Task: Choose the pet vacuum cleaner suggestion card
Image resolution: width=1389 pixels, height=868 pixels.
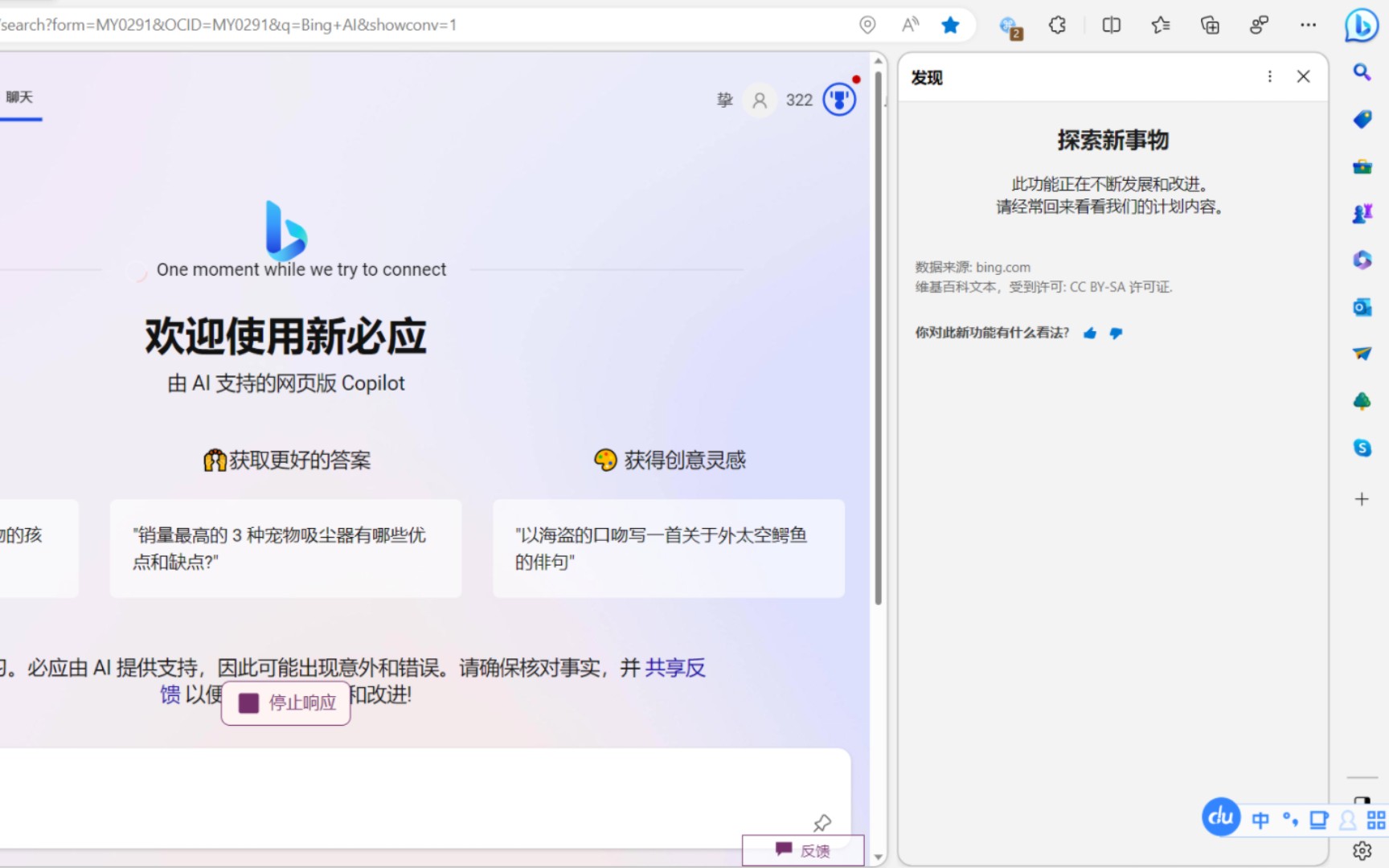Action: tap(285, 548)
